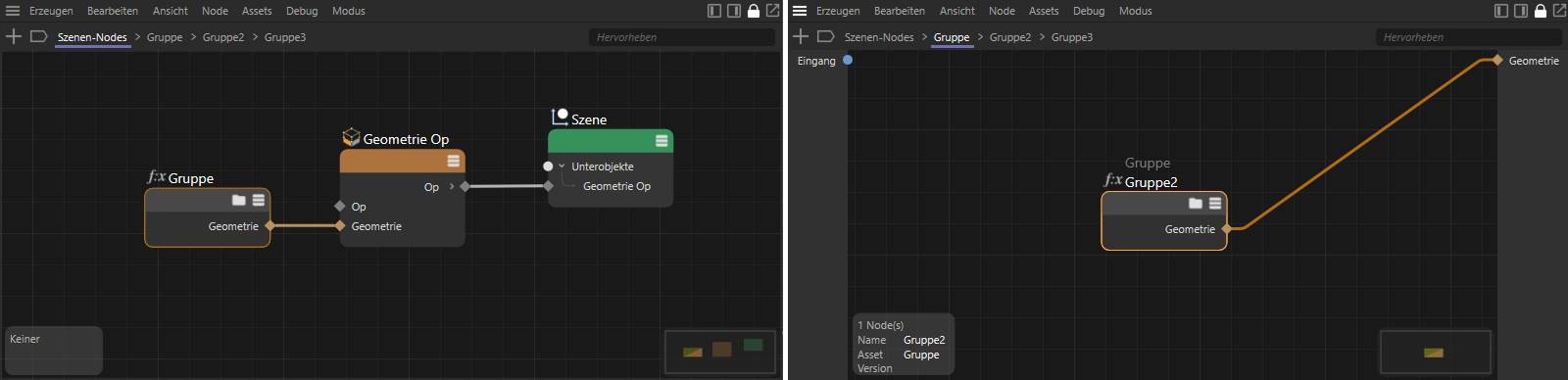
Task: Click the Asset value Gruppe in the info panel
Action: pos(921,355)
